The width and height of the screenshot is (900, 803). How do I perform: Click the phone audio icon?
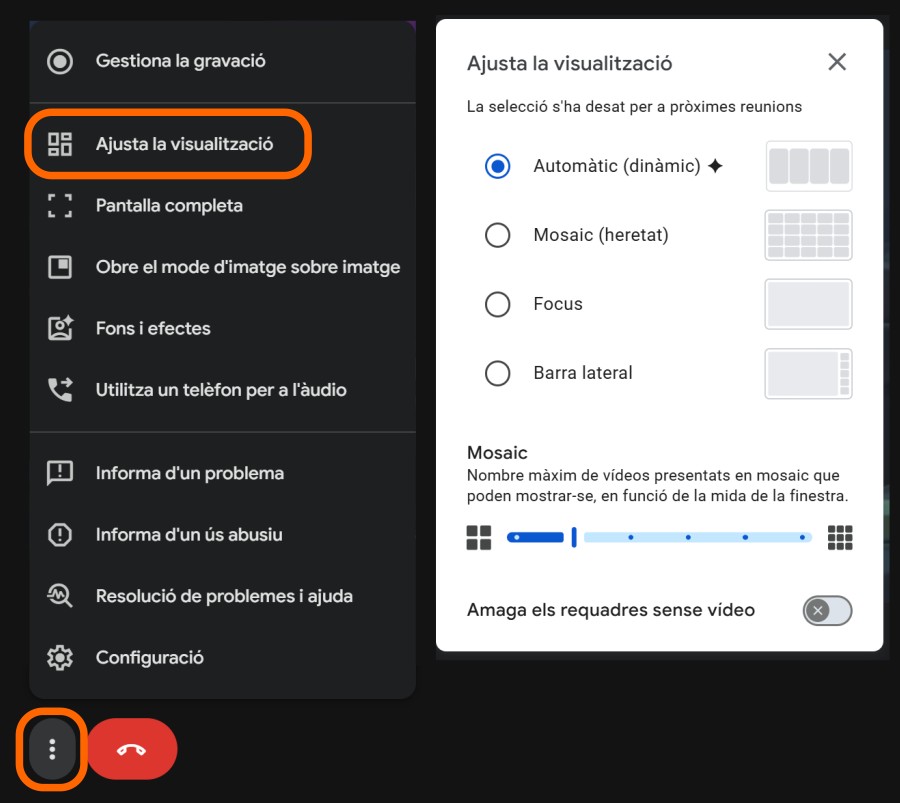point(60,390)
